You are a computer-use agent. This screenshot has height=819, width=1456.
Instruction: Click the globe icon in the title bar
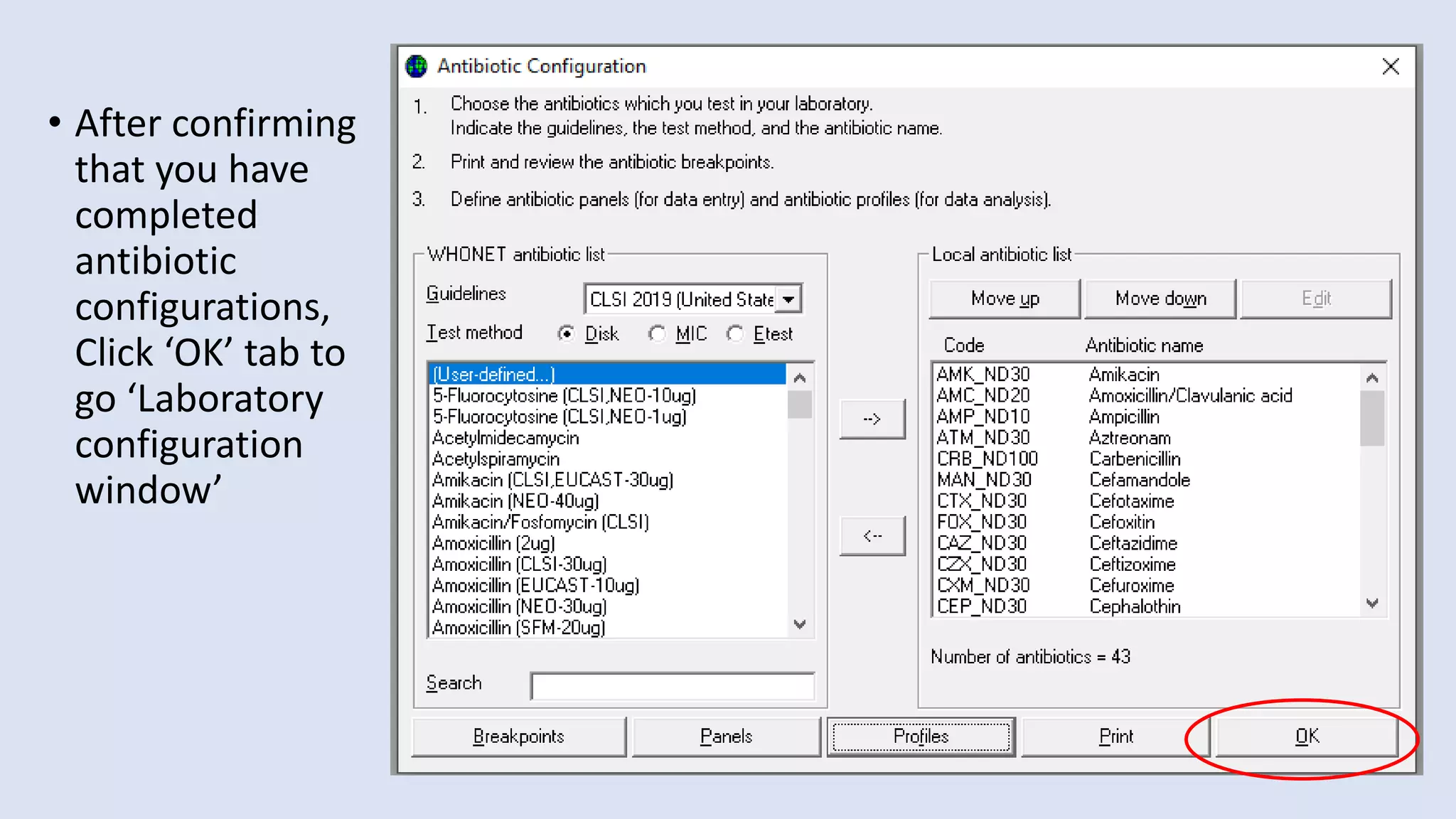tap(416, 66)
